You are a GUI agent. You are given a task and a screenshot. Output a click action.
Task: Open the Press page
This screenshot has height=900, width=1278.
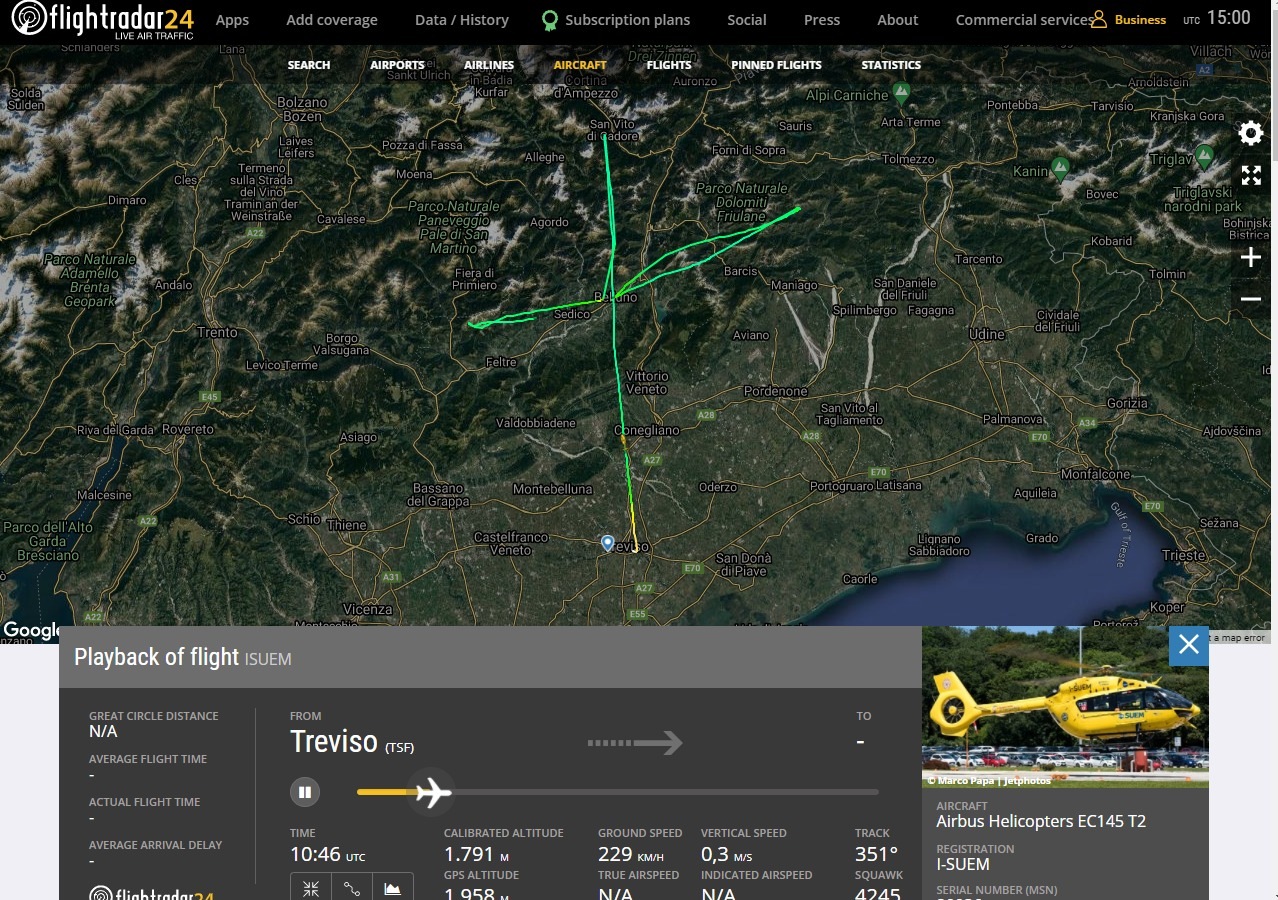click(x=822, y=20)
